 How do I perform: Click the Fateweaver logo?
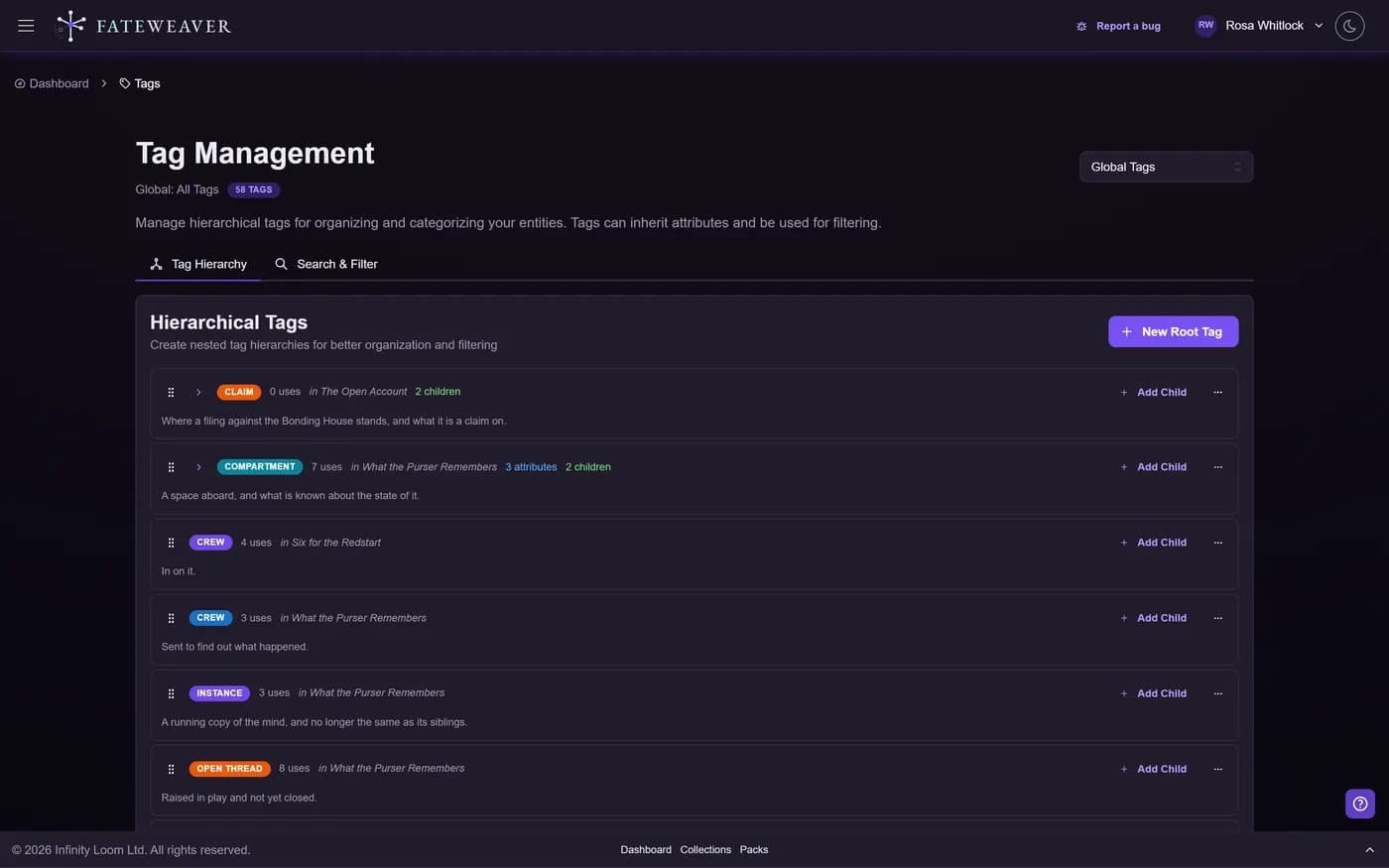tap(143, 26)
